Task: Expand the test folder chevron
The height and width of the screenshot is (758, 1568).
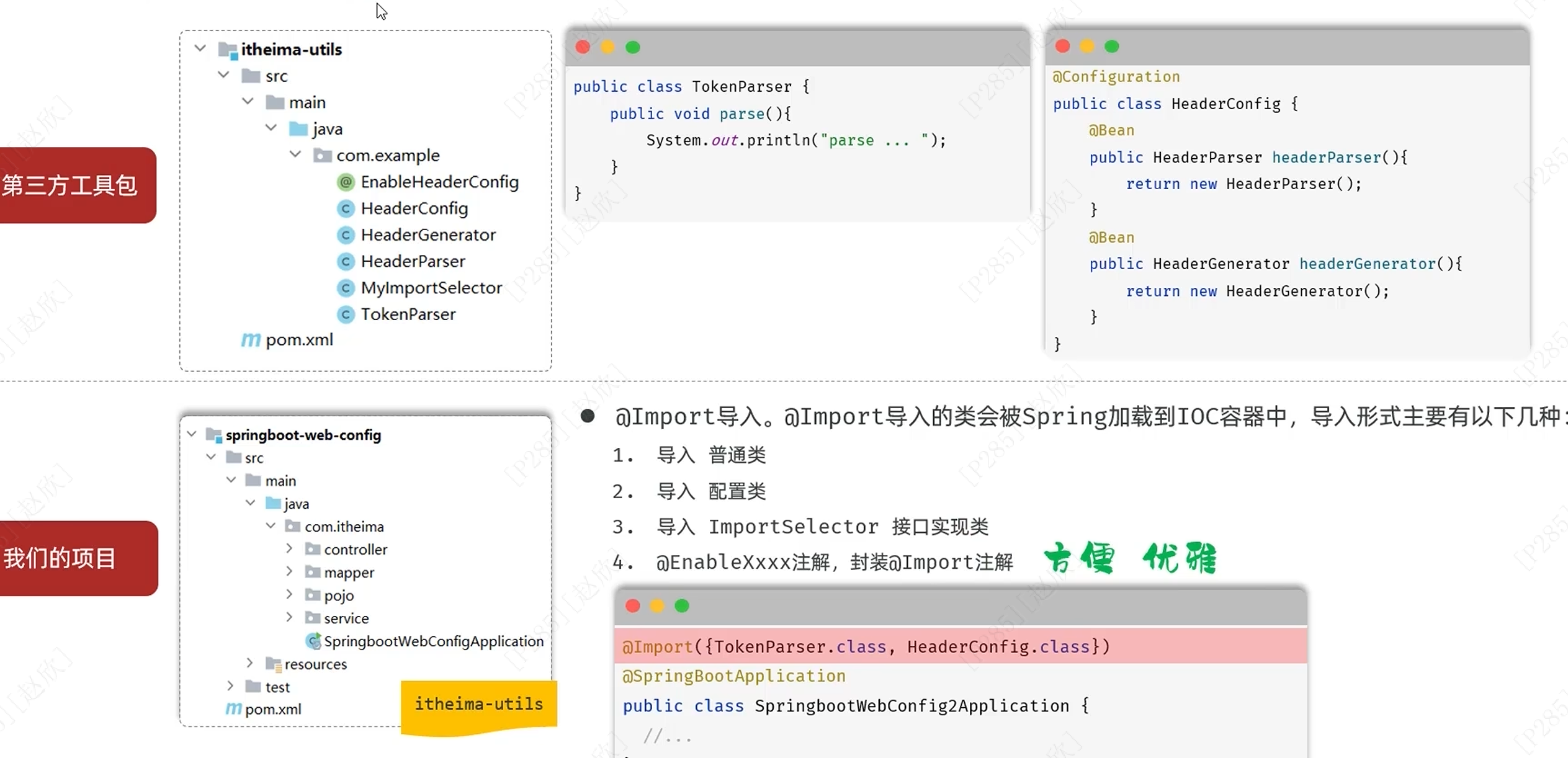Action: pos(230,685)
